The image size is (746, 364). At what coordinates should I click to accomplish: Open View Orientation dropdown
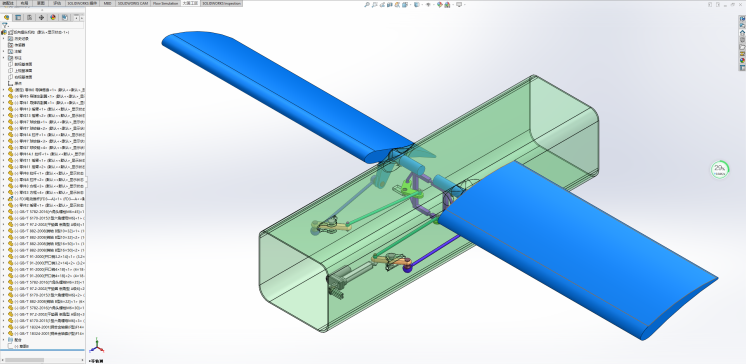[407, 5]
